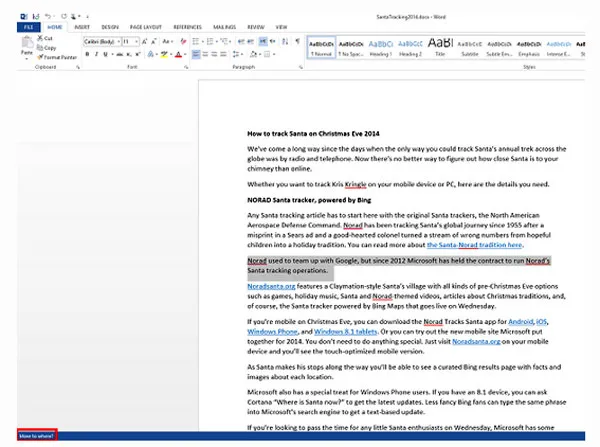Start a numbered list

[x=210, y=41]
